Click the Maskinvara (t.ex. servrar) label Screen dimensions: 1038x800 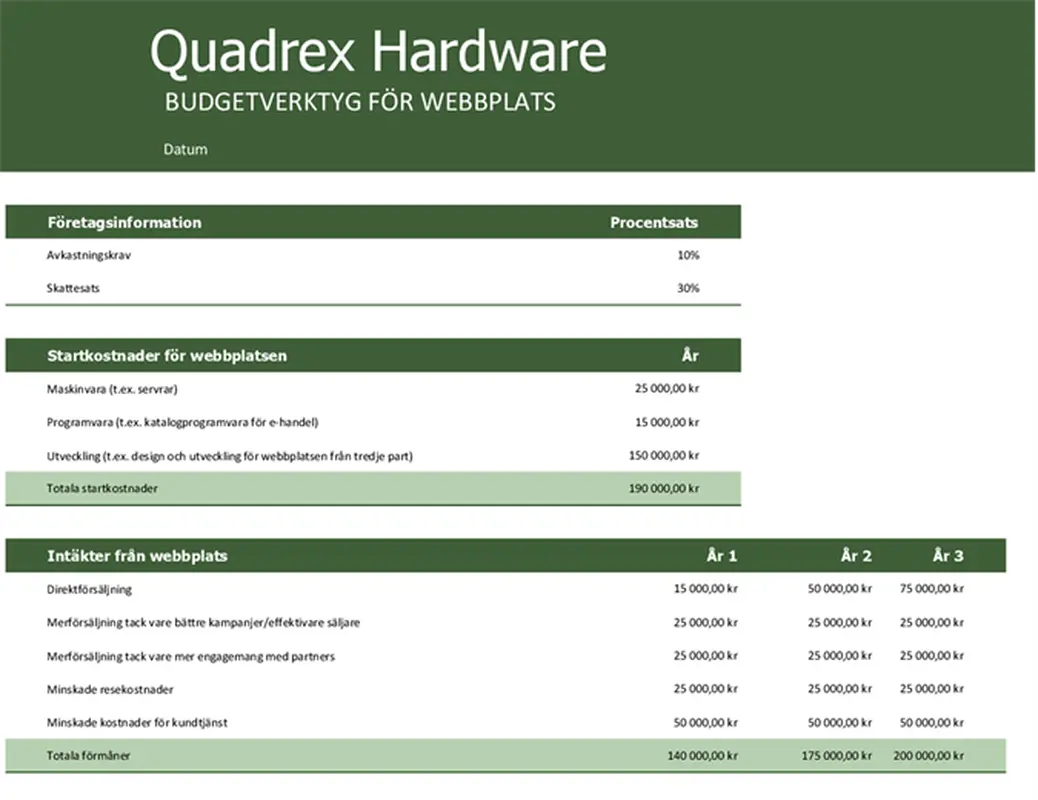(x=112, y=389)
